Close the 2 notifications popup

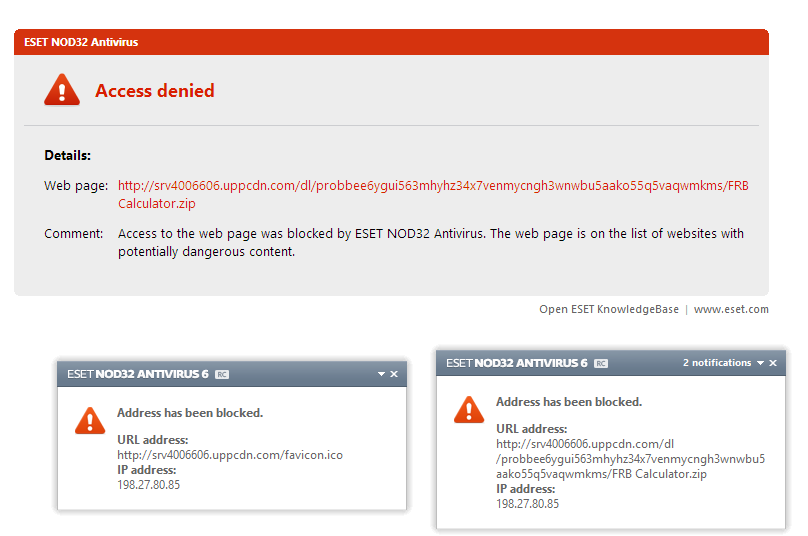[x=773, y=363]
